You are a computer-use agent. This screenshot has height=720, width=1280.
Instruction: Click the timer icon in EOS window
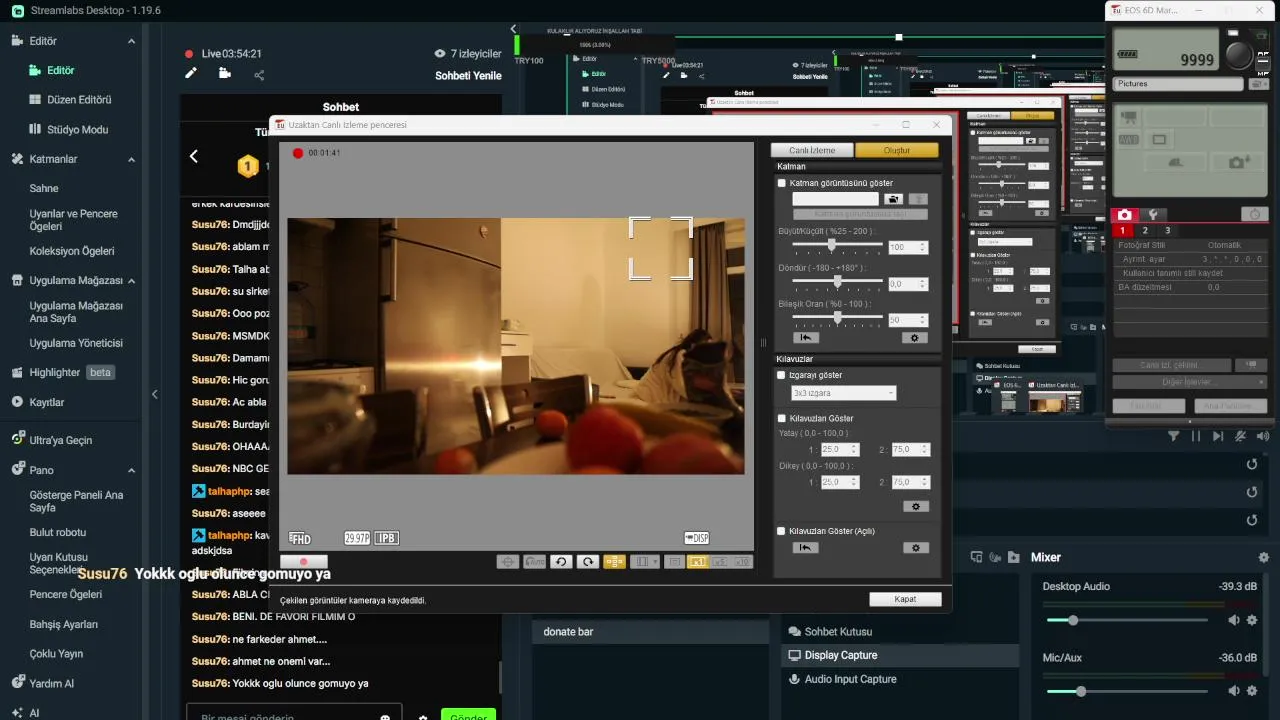click(1255, 214)
